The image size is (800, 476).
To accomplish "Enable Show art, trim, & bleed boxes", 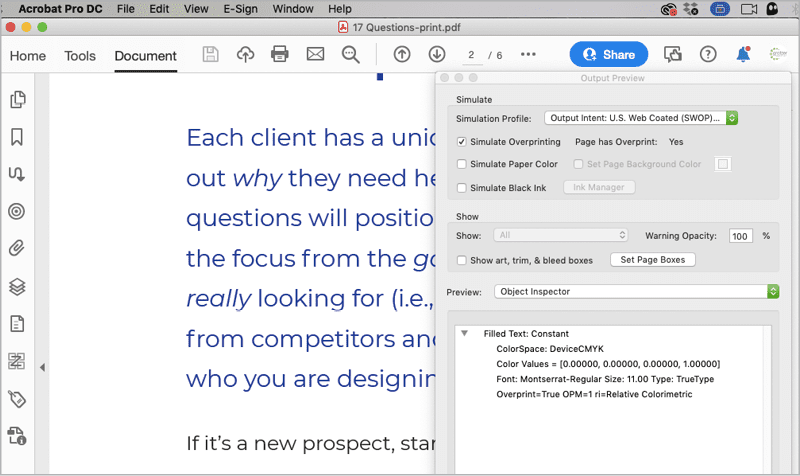I will [x=461, y=260].
